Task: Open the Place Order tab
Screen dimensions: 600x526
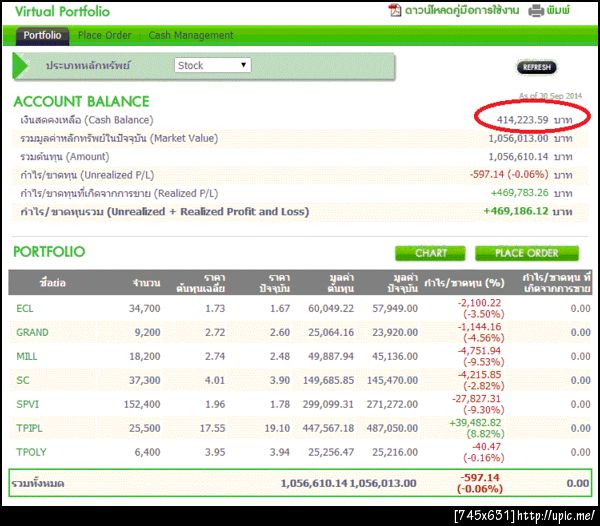Action: (104, 36)
